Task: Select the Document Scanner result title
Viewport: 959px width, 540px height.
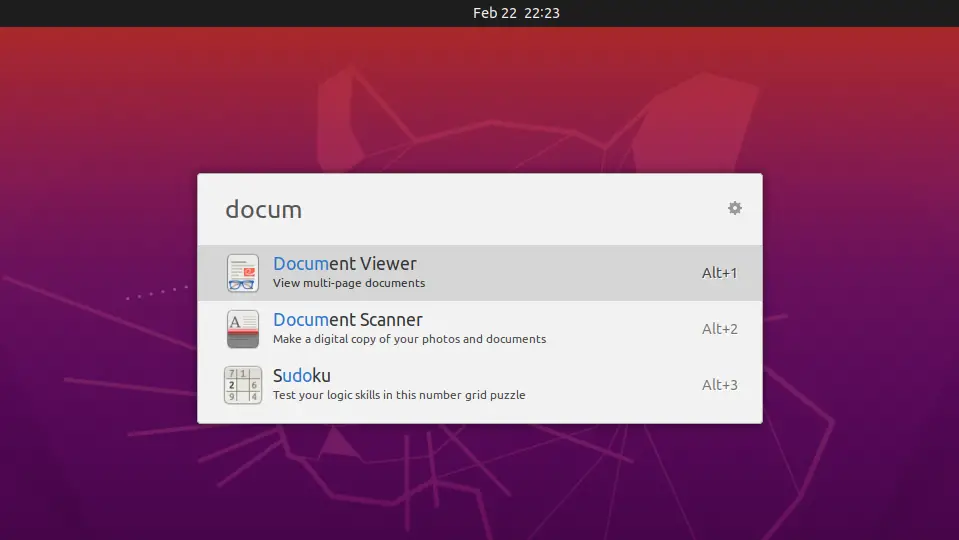Action: click(x=347, y=319)
